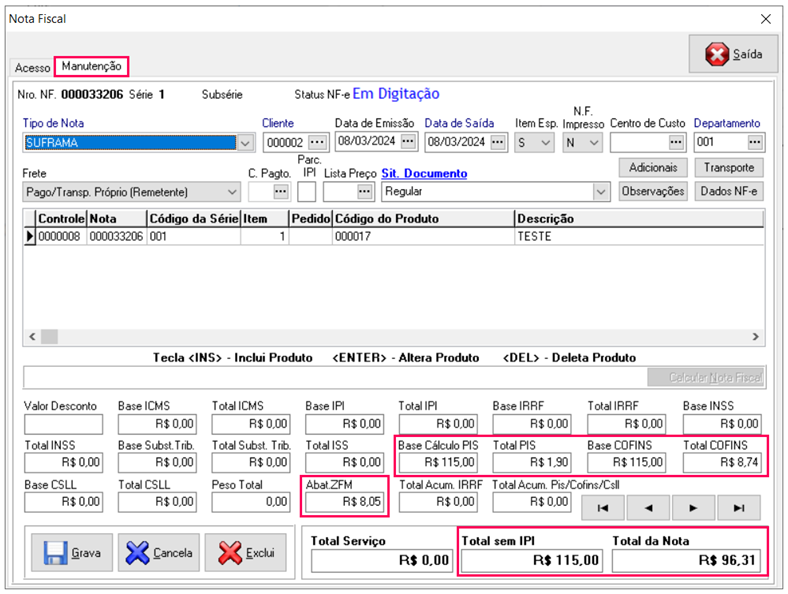This screenshot has width=788, height=594.
Task: Go to last record navigation arrow
Action: [739, 508]
